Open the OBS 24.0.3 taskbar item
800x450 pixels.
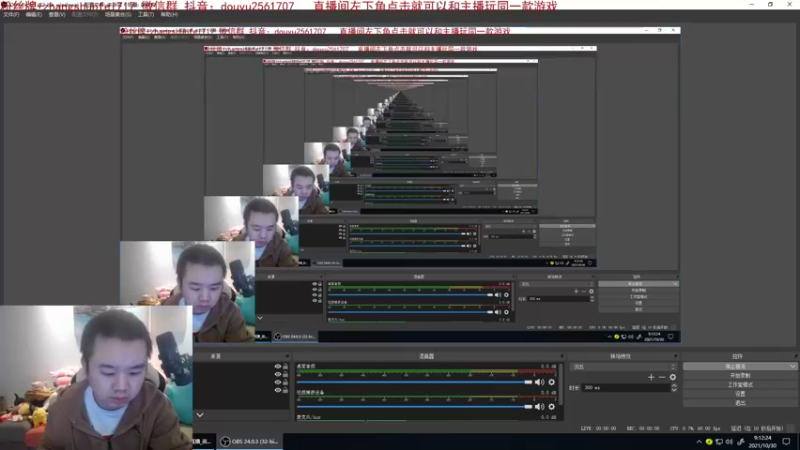[x=249, y=441]
